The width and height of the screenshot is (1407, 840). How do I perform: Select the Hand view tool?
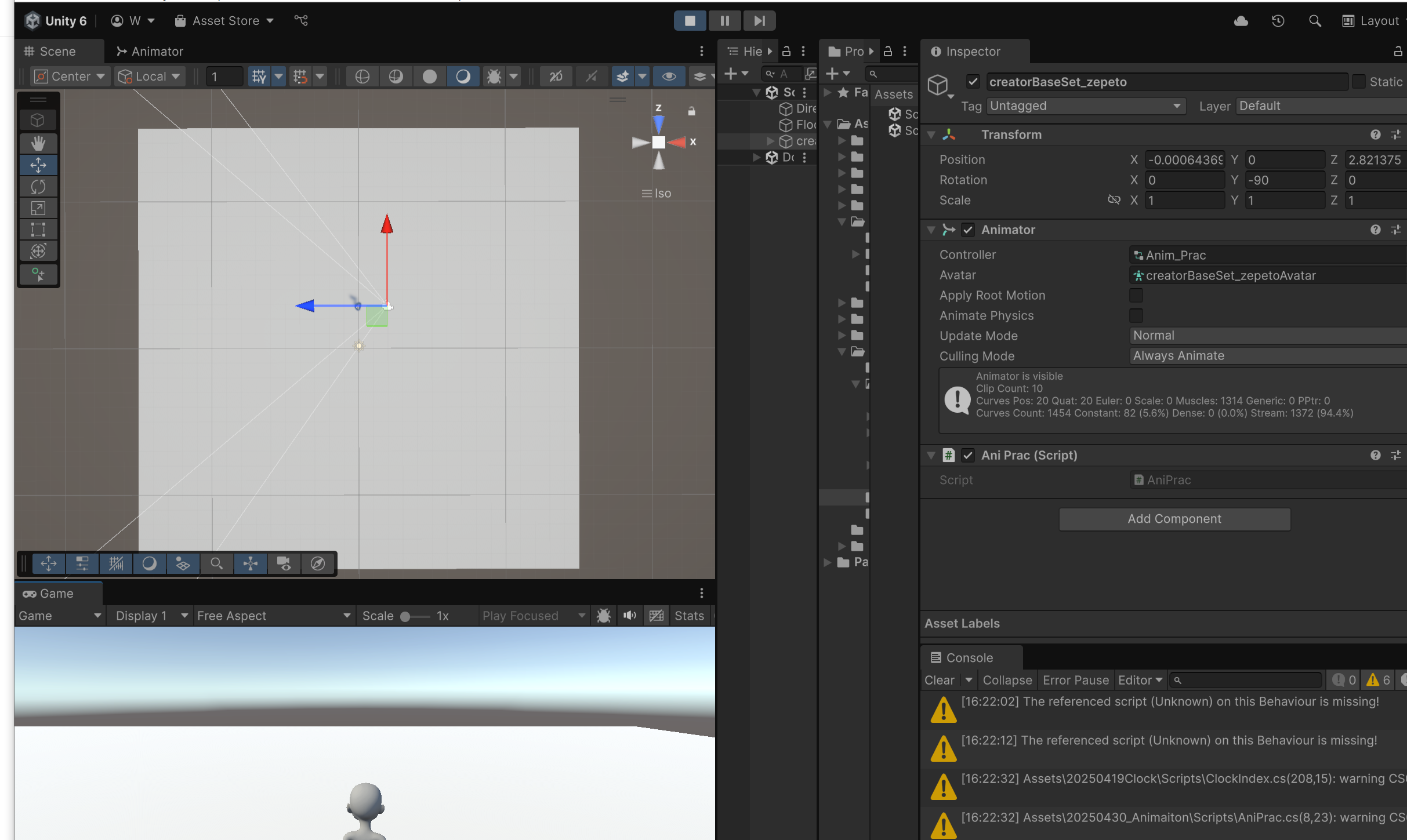38,143
